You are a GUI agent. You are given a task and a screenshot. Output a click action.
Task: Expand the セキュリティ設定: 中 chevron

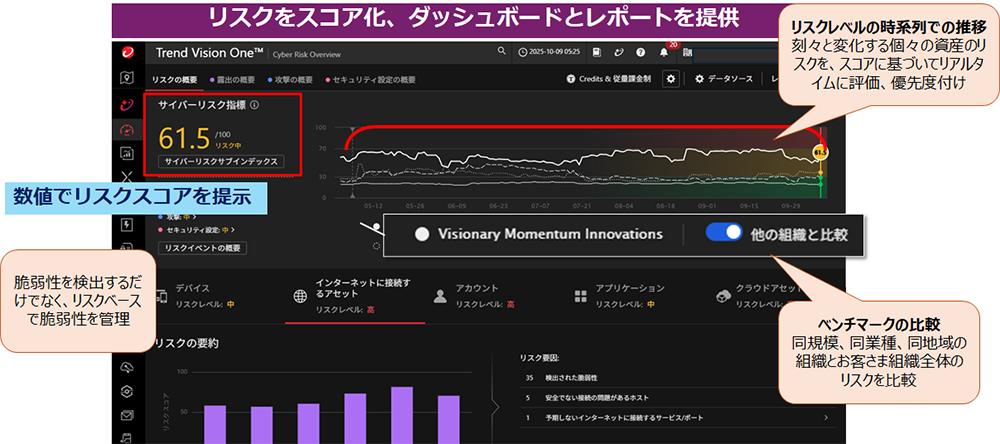(x=233, y=230)
